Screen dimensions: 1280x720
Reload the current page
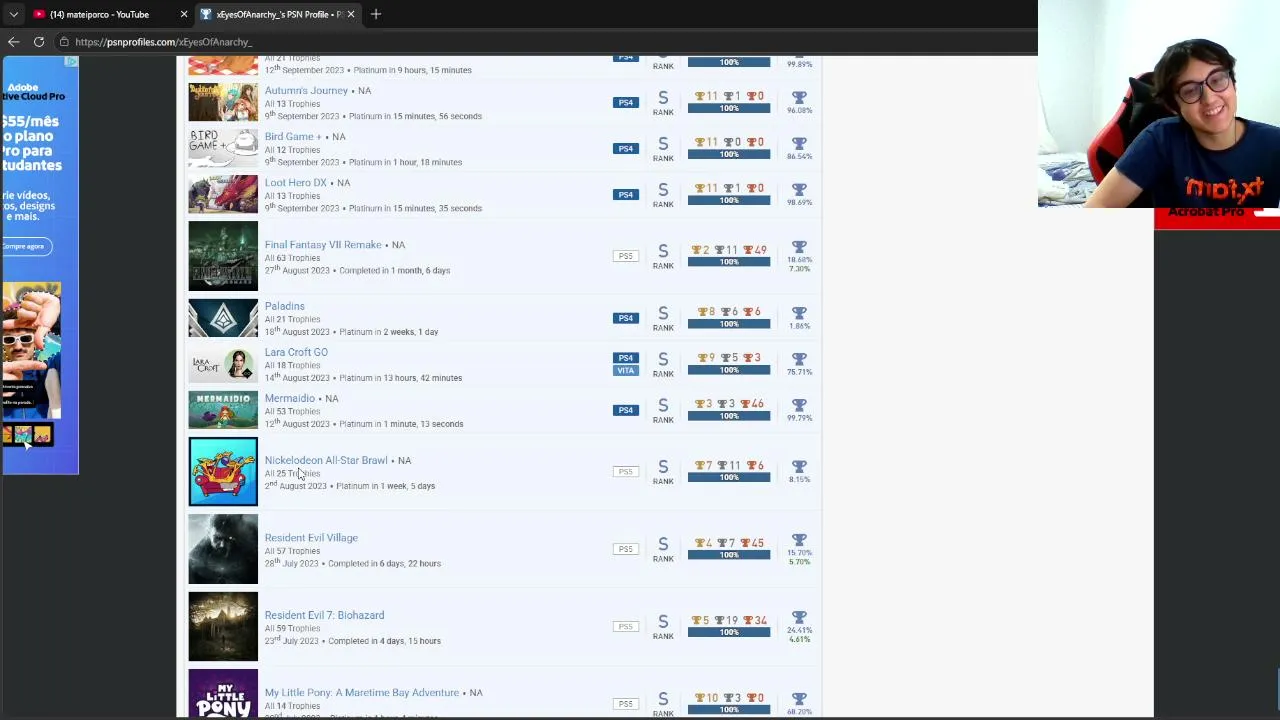coord(39,42)
